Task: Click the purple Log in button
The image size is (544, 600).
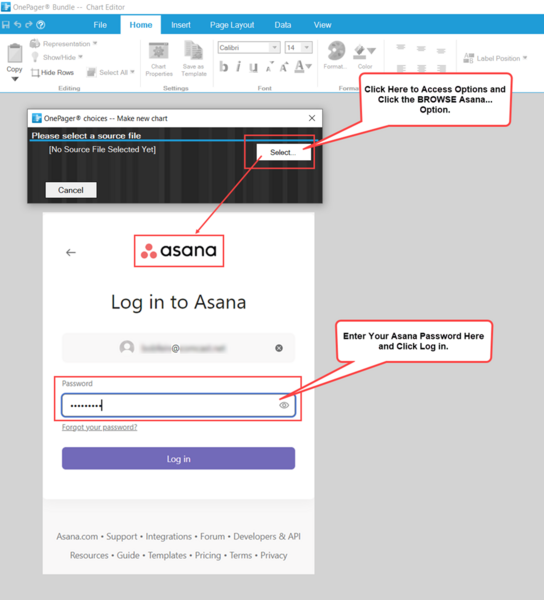Action: coord(178,458)
